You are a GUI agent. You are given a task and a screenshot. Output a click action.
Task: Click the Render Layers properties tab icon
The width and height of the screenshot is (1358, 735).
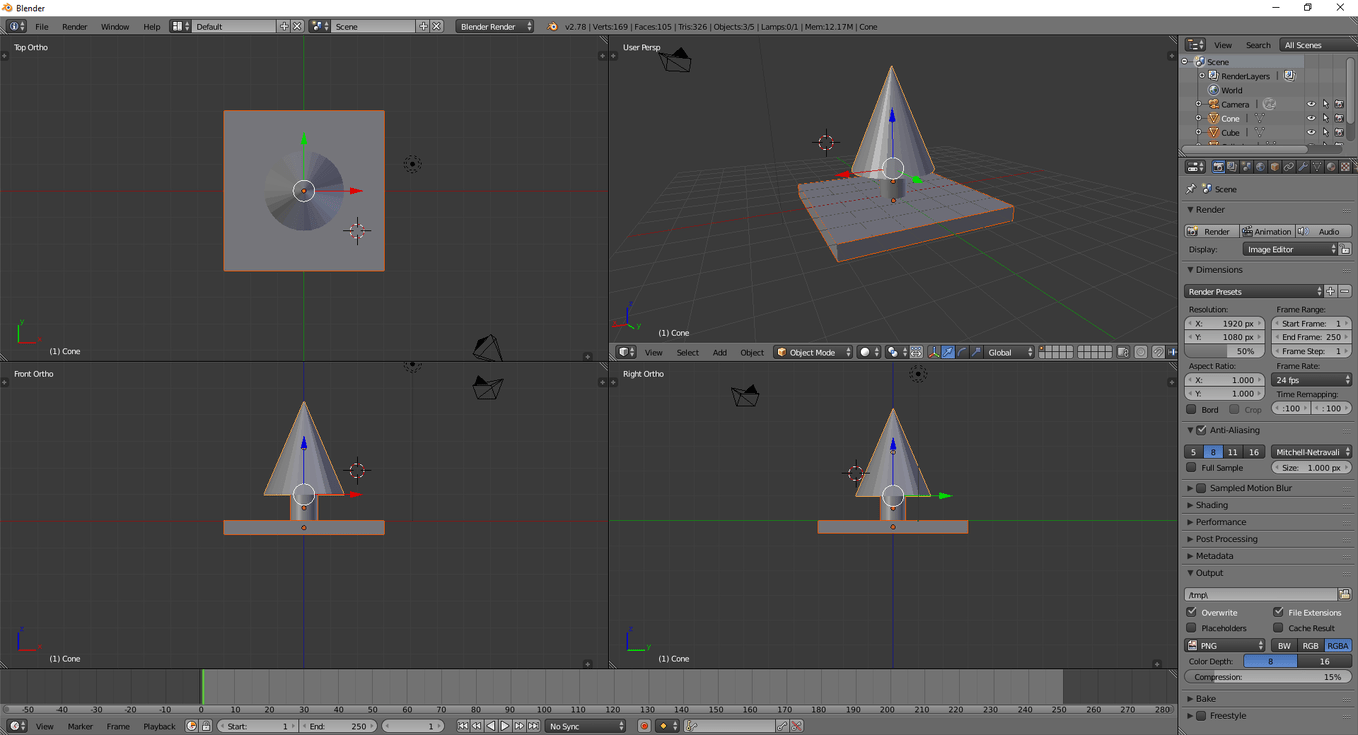pos(1232,167)
